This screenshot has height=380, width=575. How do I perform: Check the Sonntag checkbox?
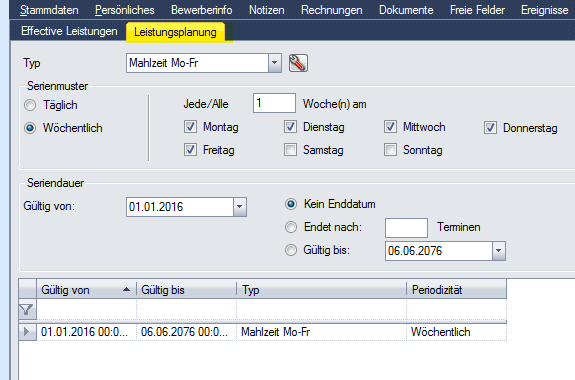point(390,150)
